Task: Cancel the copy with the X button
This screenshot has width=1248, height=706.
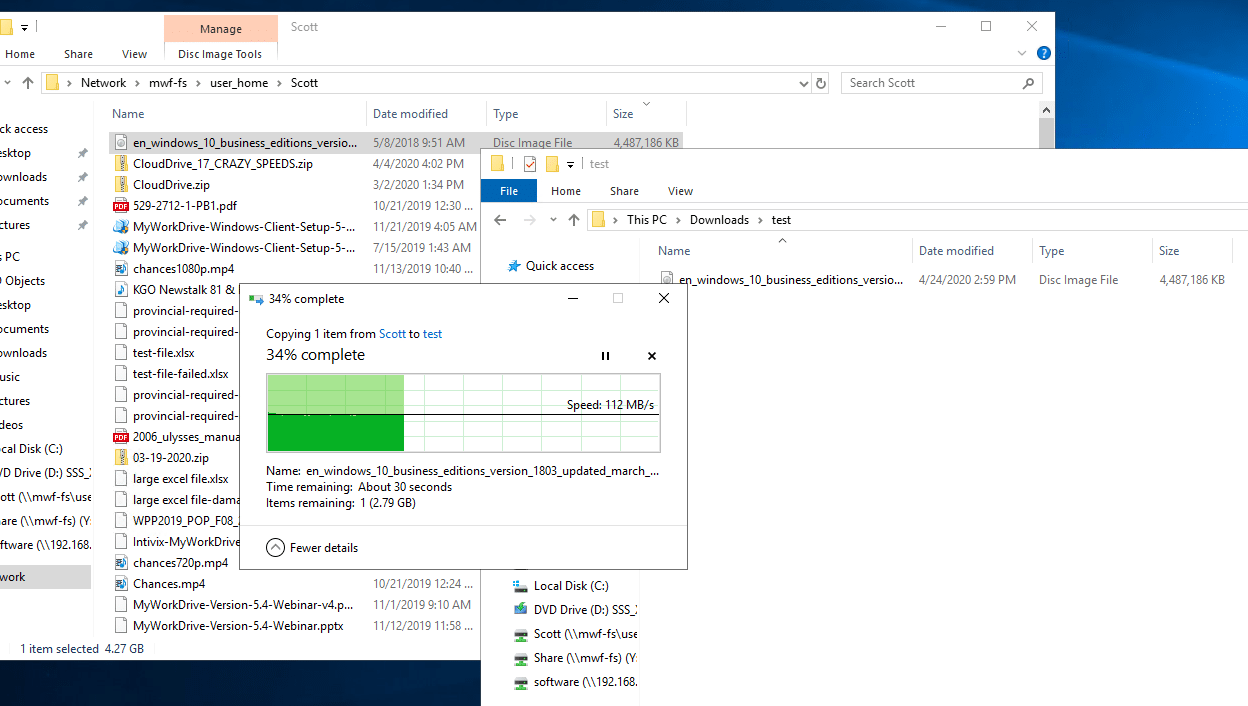Action: pos(652,356)
